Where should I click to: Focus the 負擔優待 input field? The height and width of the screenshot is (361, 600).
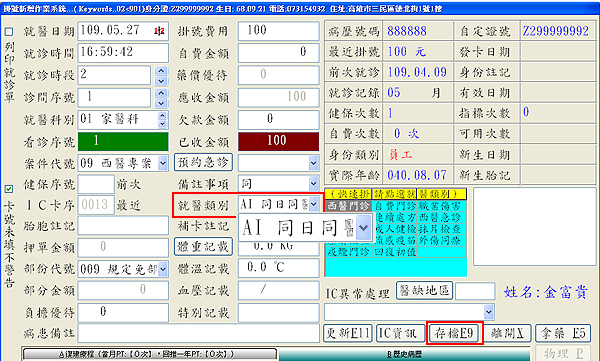click(123, 312)
